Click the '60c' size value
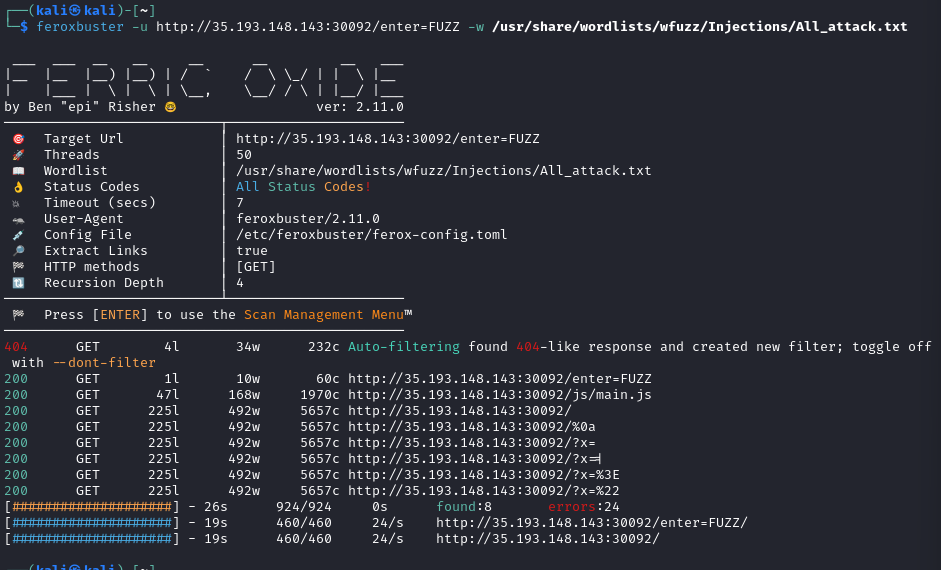 328,379
